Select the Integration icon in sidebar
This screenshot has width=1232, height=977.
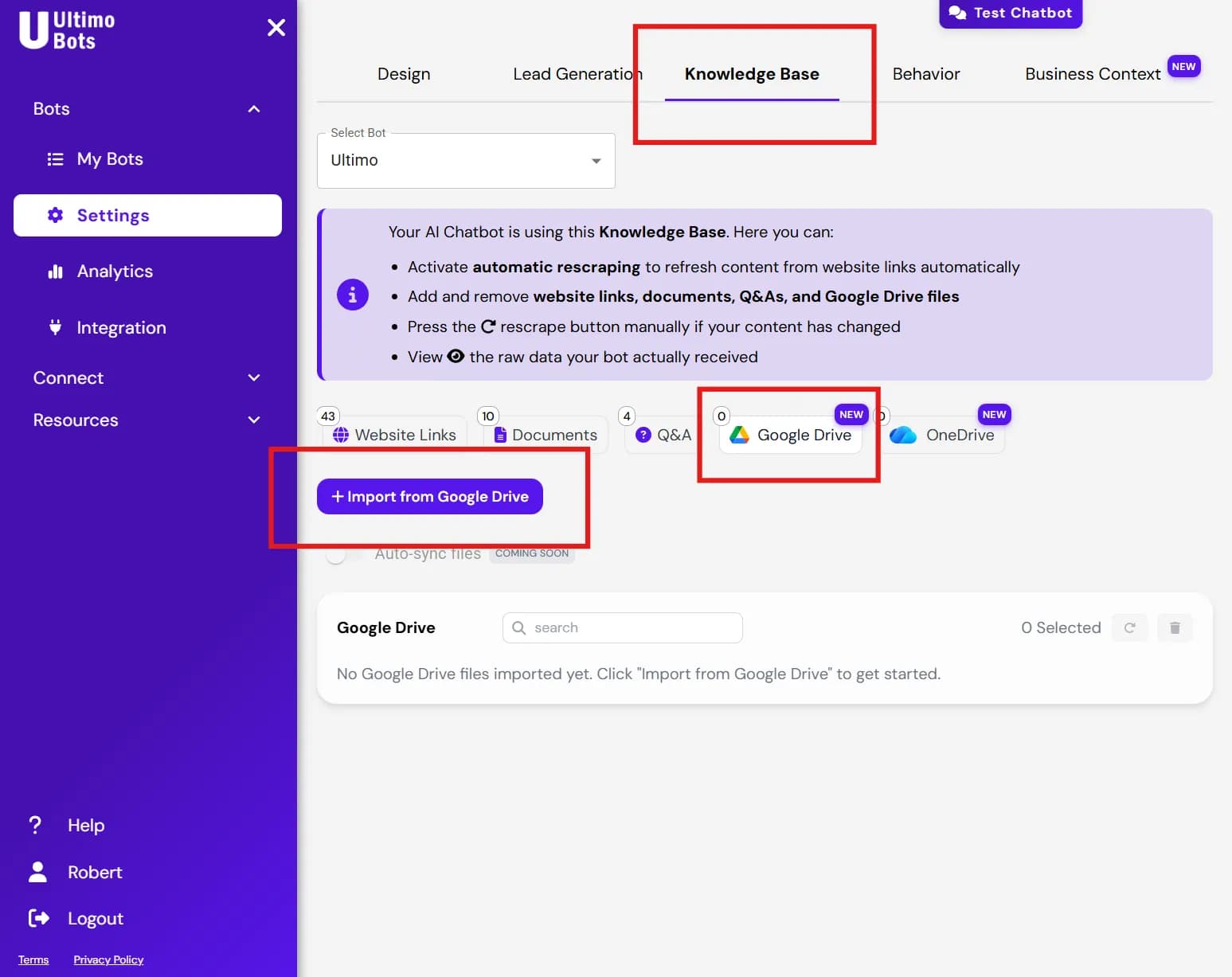click(55, 327)
